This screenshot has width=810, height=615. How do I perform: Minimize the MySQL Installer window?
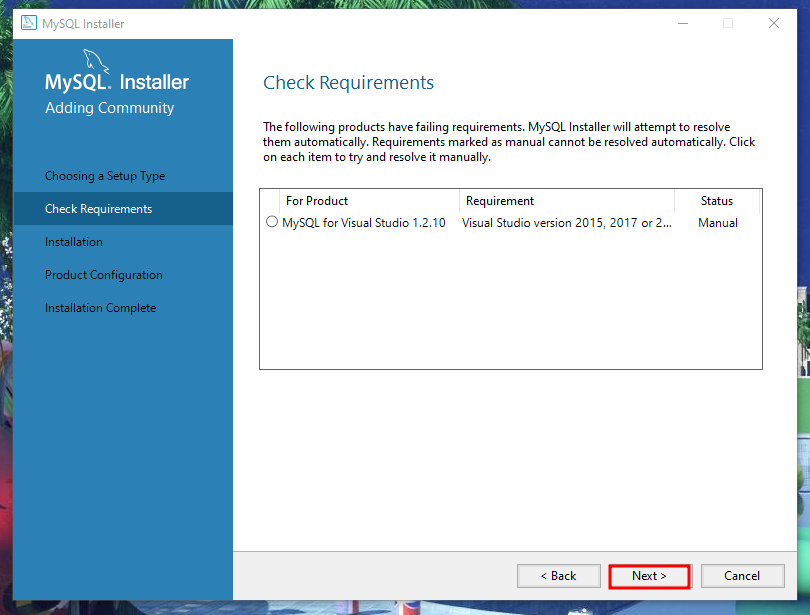click(x=683, y=23)
